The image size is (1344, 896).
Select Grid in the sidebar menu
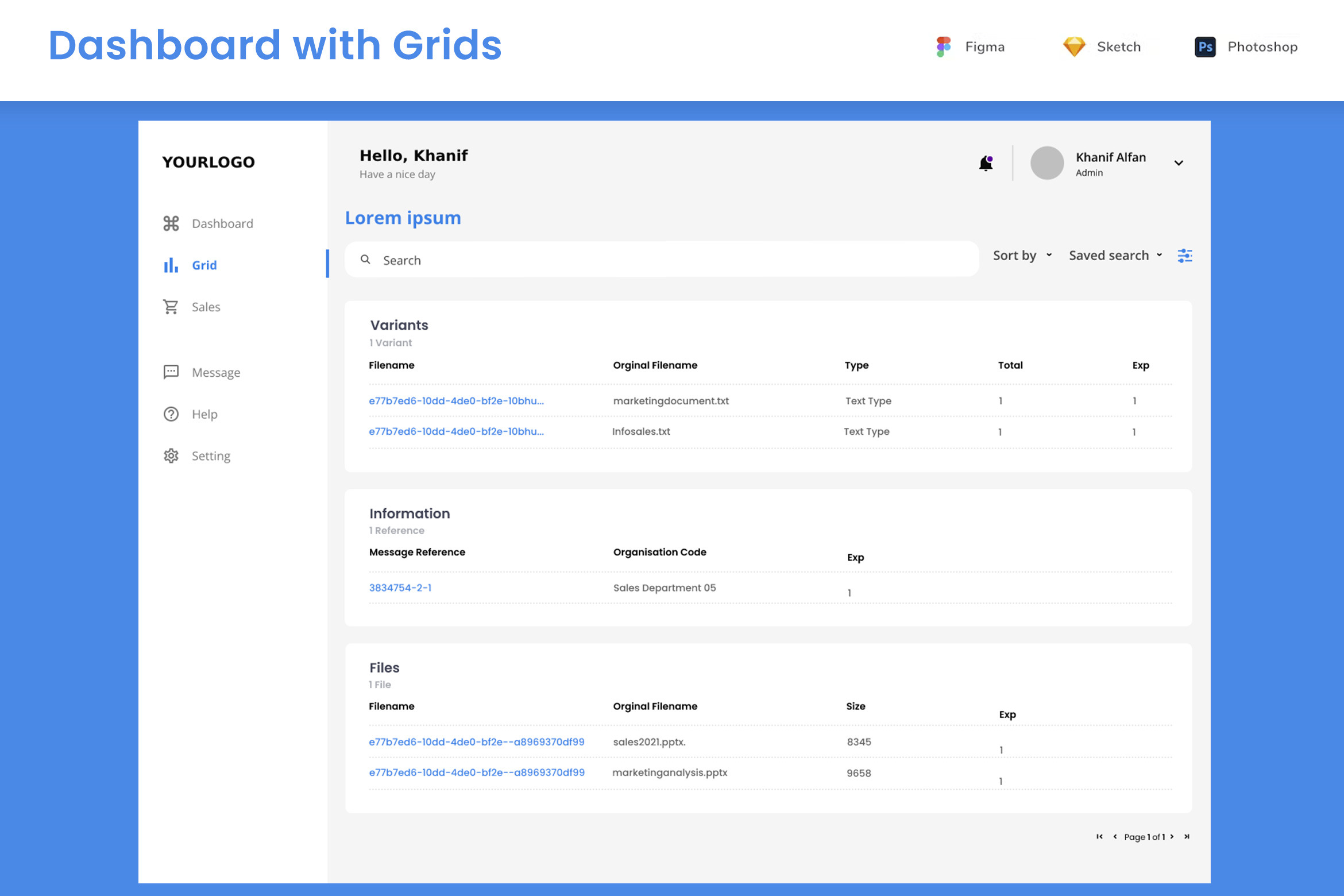tap(204, 265)
